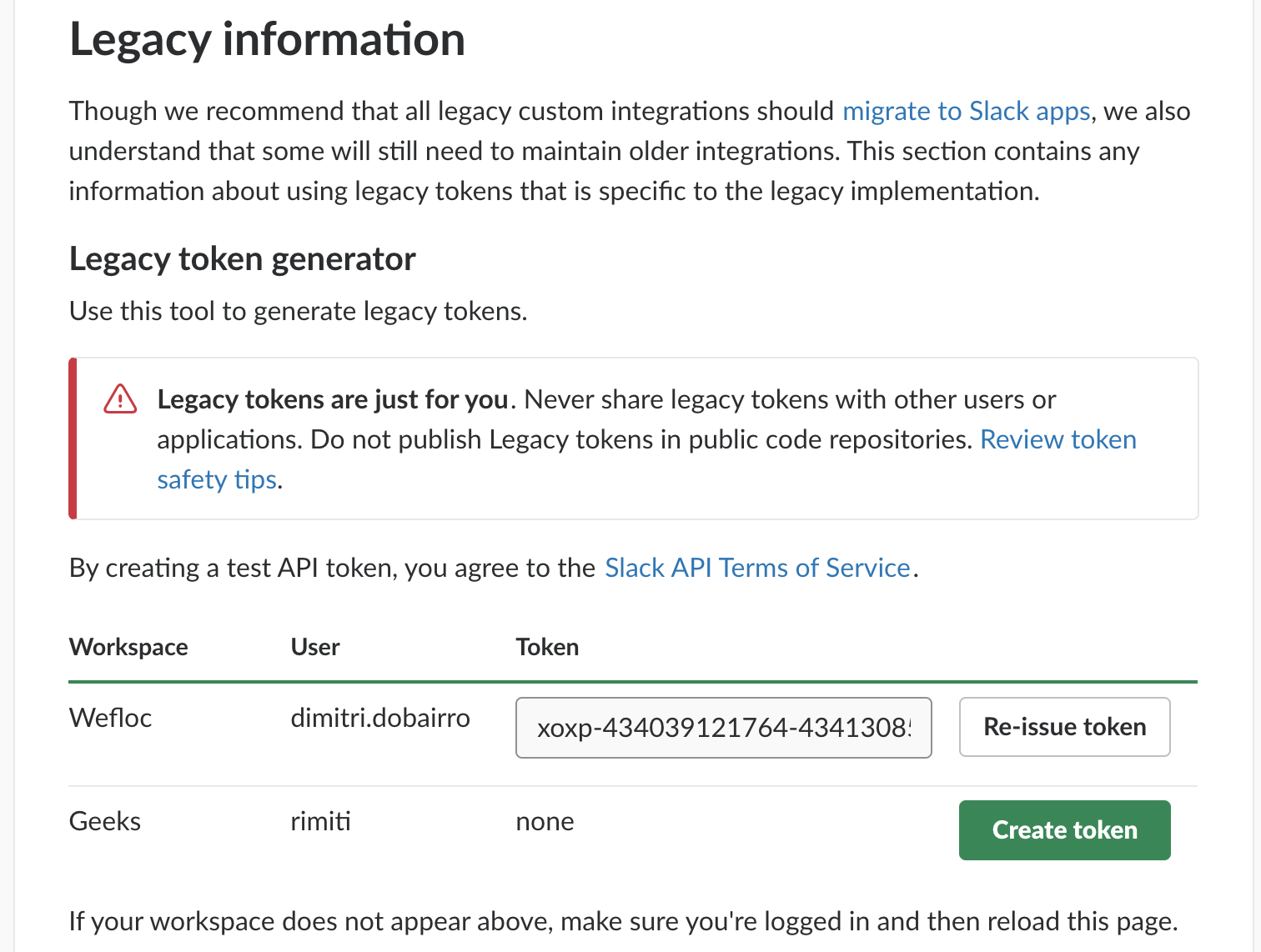Click the Wefloc token input field
The width and height of the screenshot is (1261, 952).
click(x=723, y=728)
